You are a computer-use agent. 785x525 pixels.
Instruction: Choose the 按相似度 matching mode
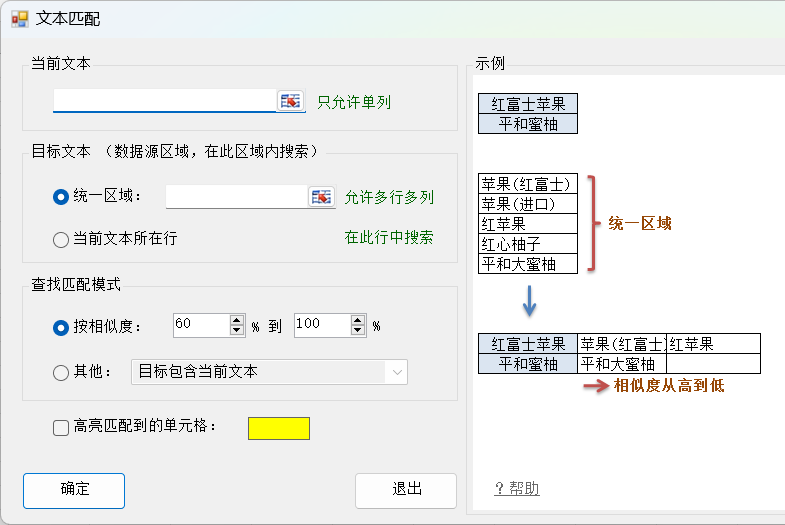pyautogui.click(x=60, y=326)
